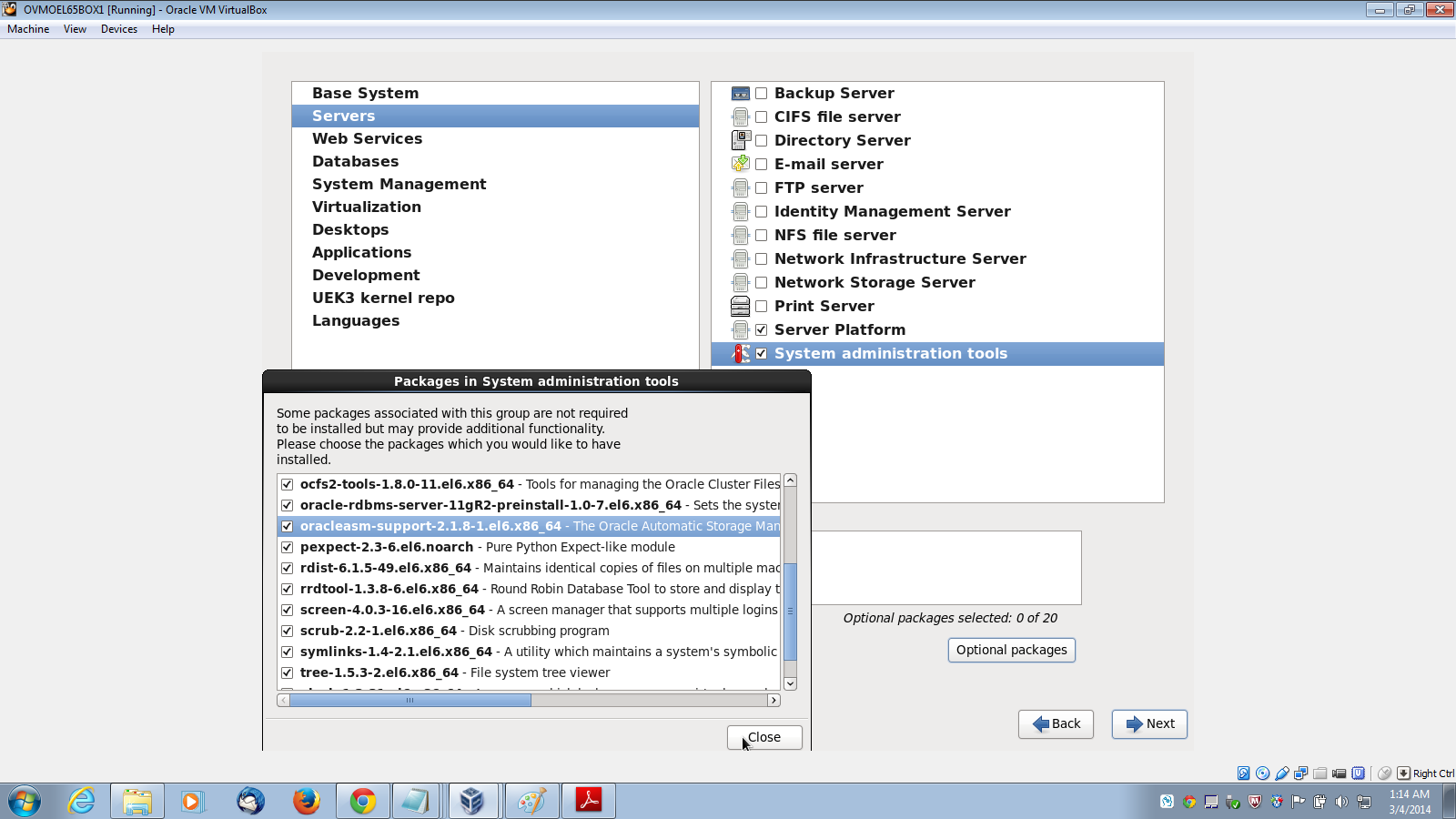Screen dimensions: 1456x819
Task: Click the Backup Server group icon
Action: click(741, 93)
